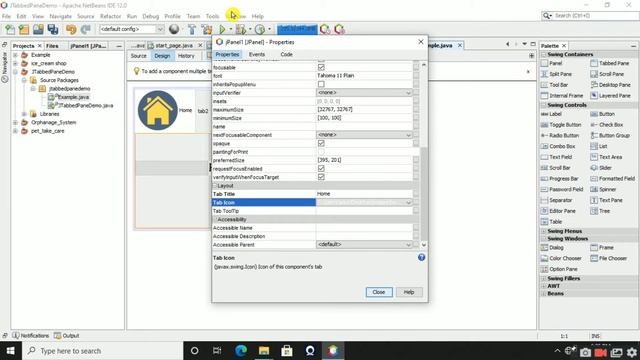
Task: Click the Properties dialog vertical scrollbar
Action: 424,194
